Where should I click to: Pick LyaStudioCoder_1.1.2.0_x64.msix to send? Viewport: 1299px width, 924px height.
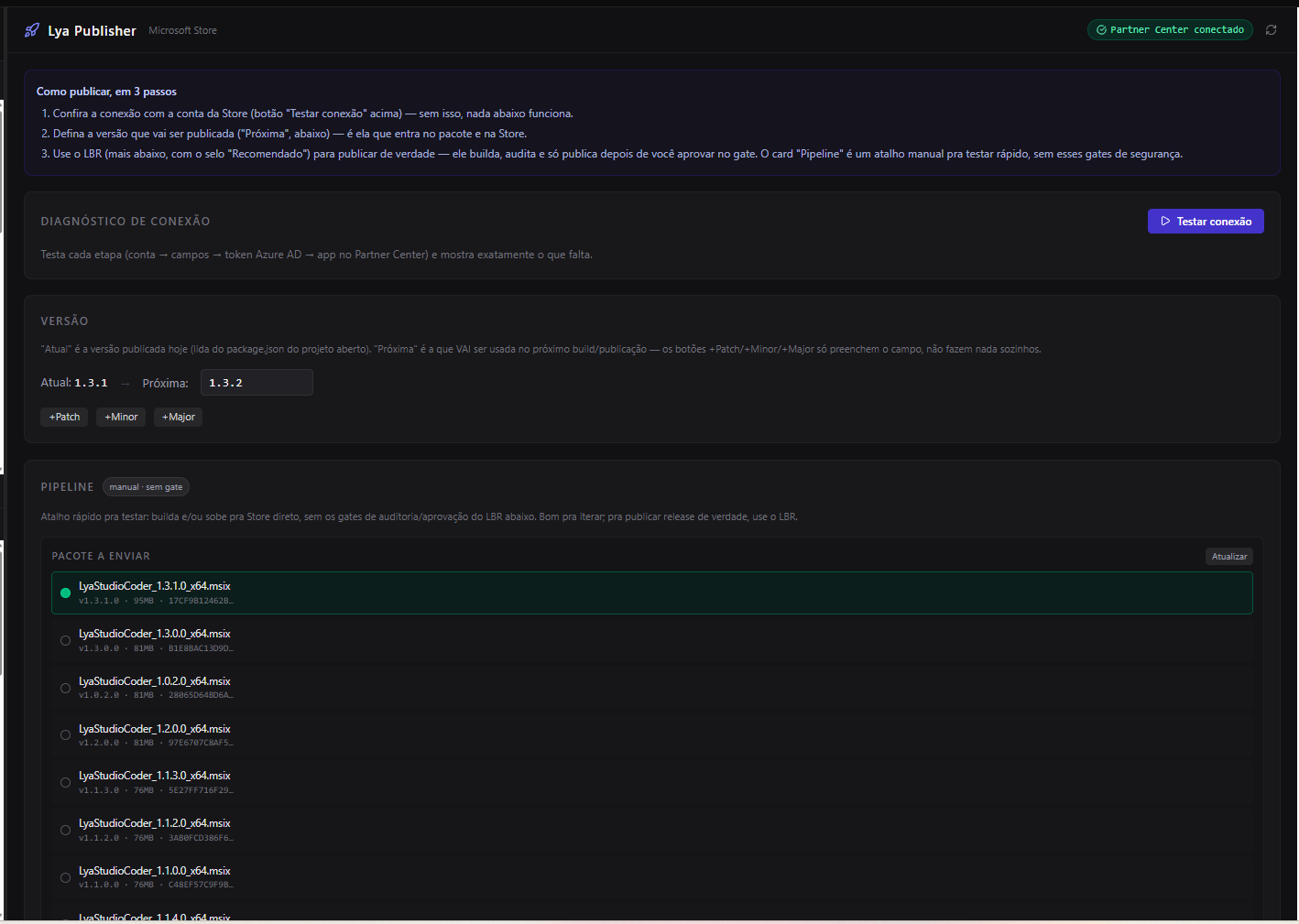(x=652, y=830)
